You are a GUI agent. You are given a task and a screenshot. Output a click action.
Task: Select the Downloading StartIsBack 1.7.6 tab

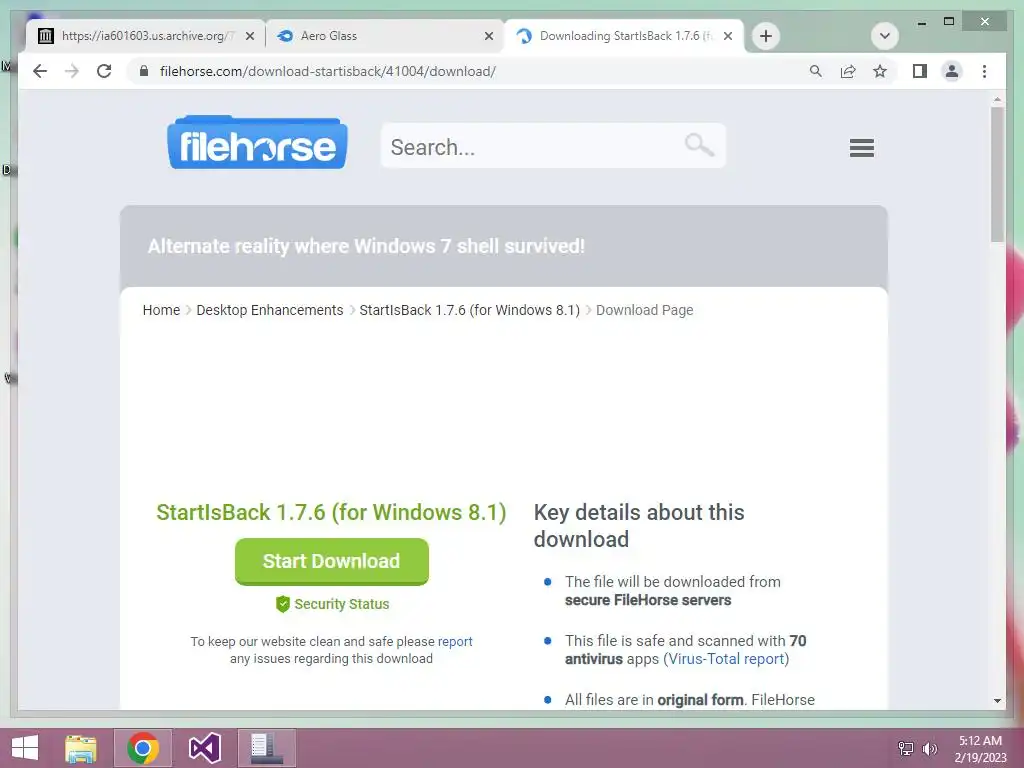click(x=623, y=36)
